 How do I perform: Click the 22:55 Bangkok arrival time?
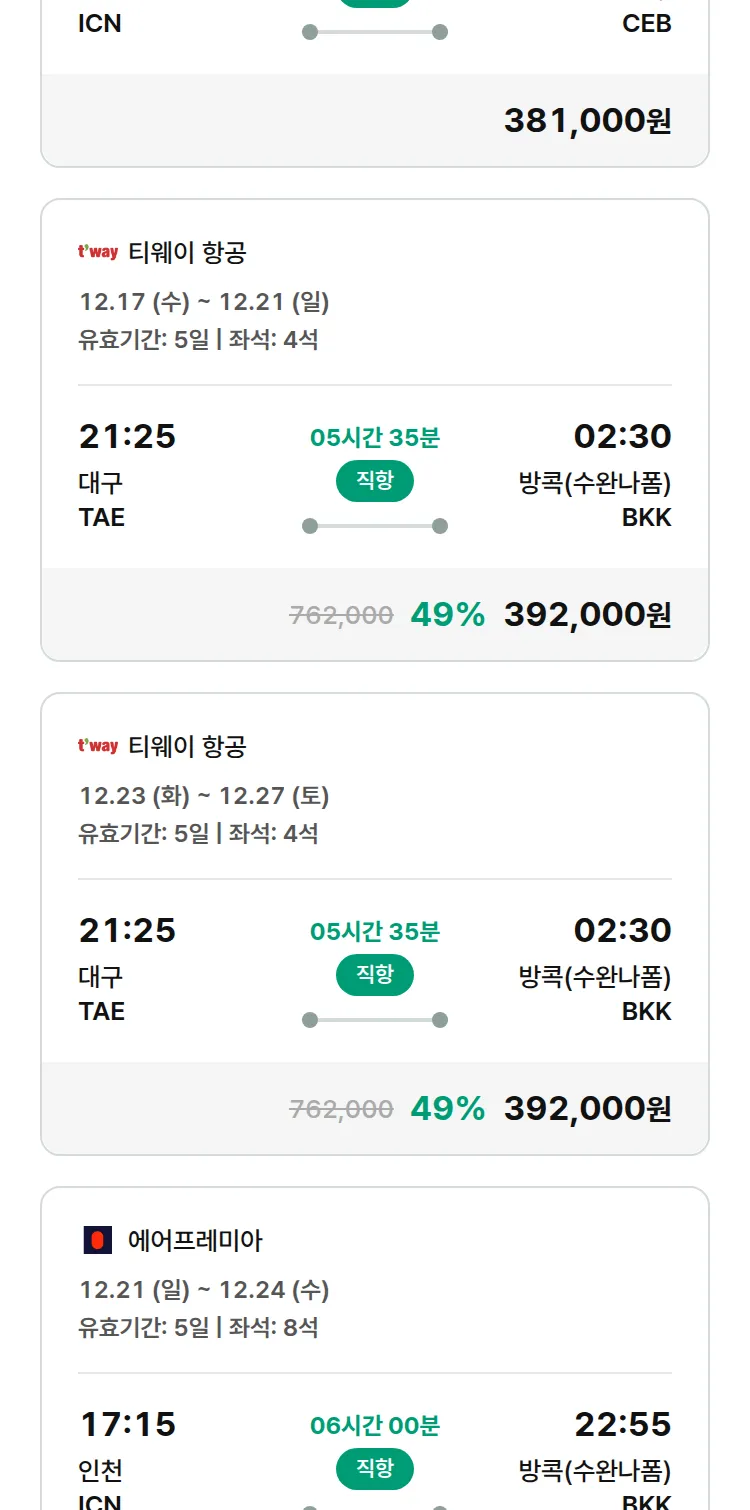pos(622,1424)
